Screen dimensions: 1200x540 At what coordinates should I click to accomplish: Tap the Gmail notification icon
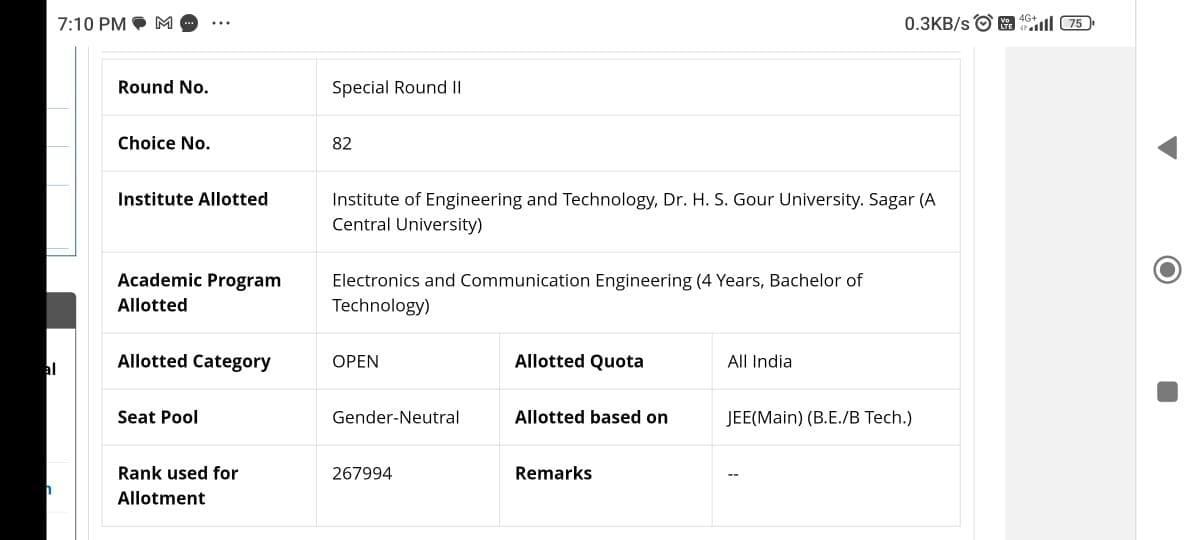165,23
